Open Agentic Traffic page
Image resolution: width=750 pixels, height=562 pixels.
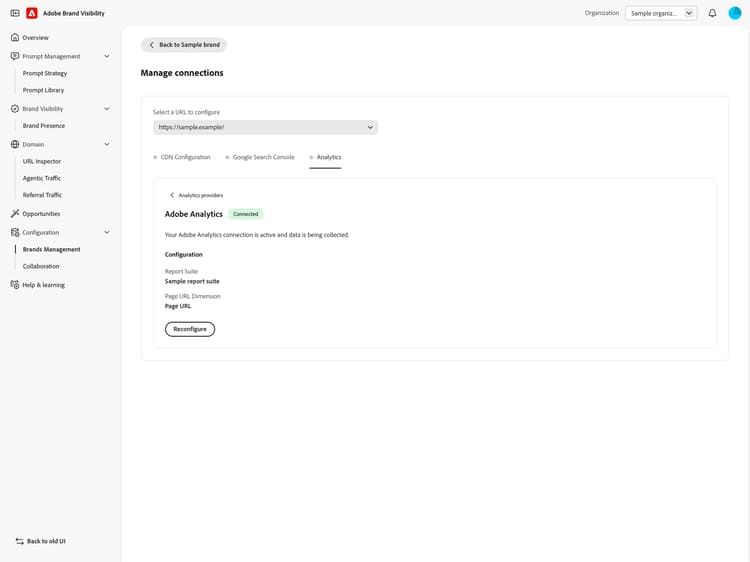[x=42, y=178]
